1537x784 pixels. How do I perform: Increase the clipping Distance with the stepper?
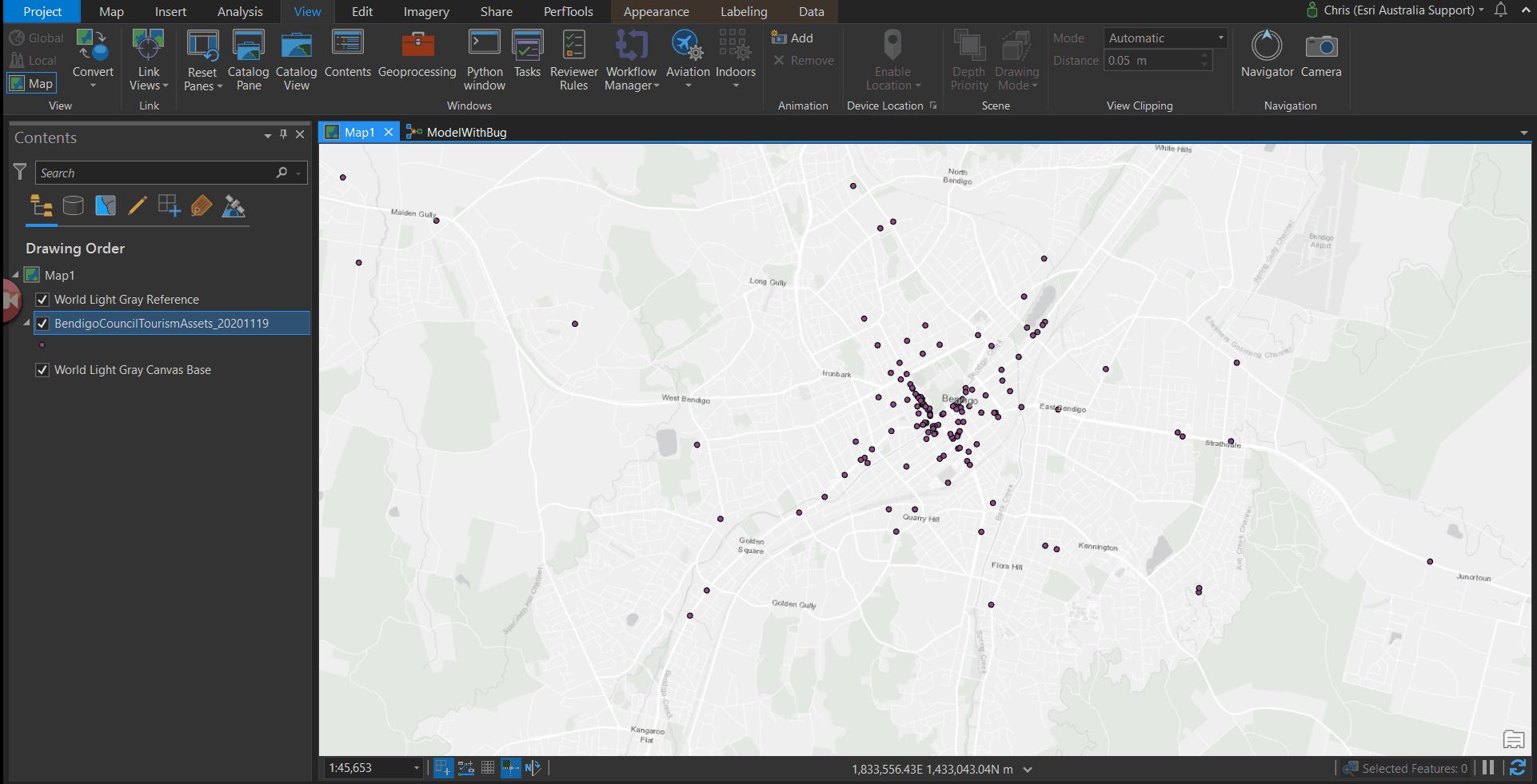click(x=1204, y=56)
